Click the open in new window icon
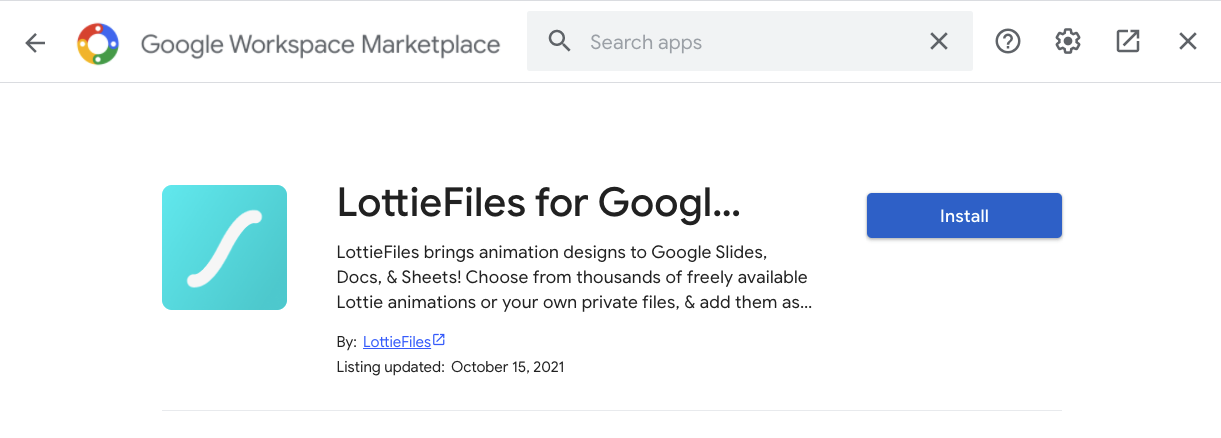The image size is (1221, 438). 1127,41
